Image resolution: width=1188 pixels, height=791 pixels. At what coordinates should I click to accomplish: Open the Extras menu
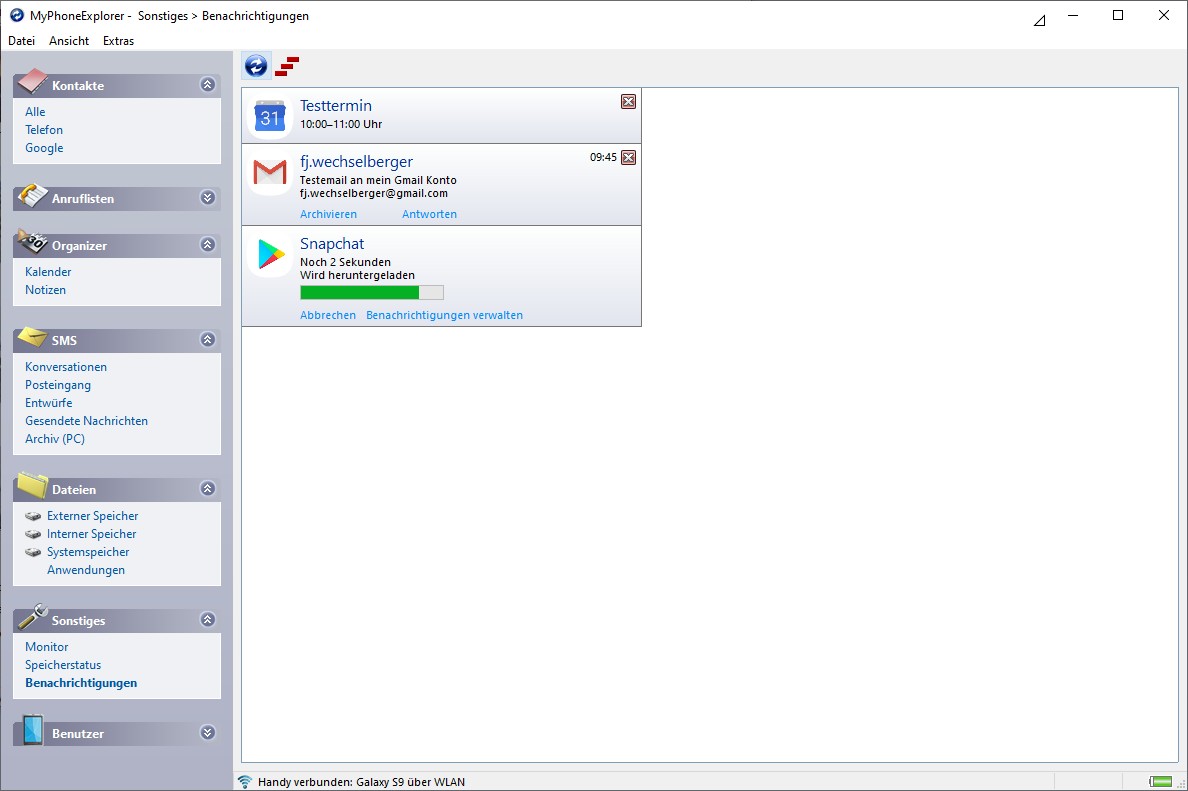[x=118, y=41]
